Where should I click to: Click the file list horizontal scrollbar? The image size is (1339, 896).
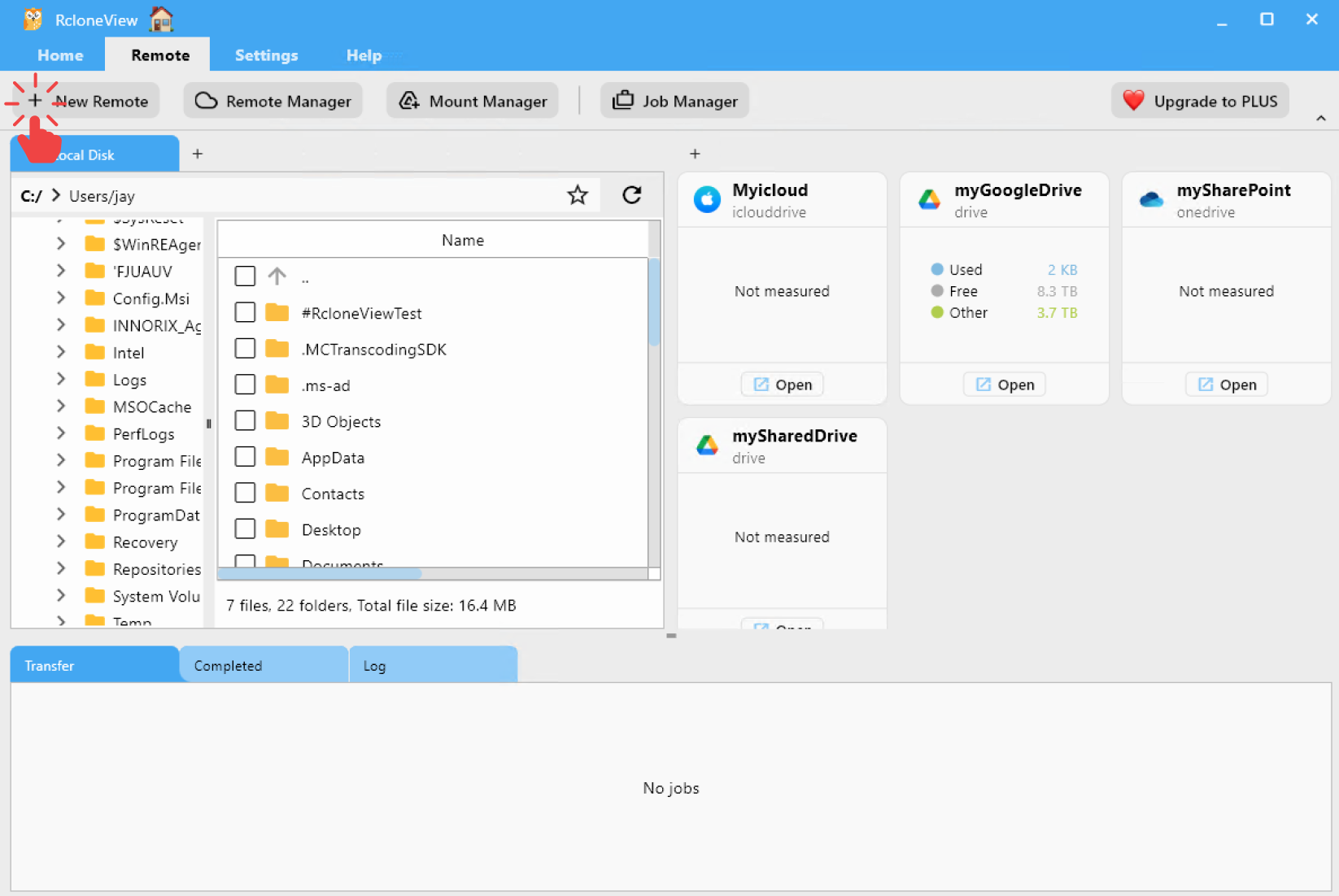[321, 574]
